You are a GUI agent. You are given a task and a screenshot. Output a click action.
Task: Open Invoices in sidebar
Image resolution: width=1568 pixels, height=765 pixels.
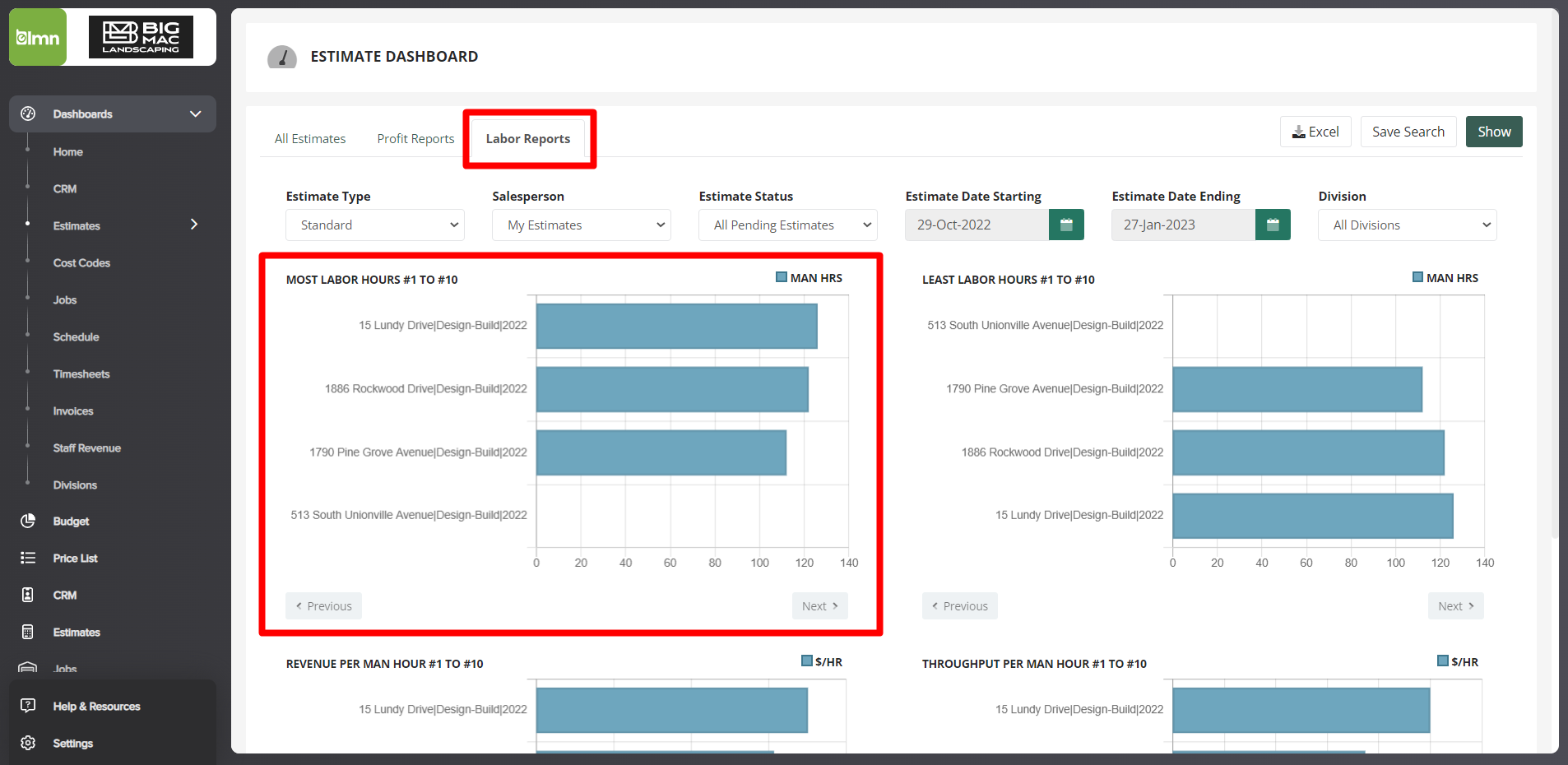[x=73, y=410]
